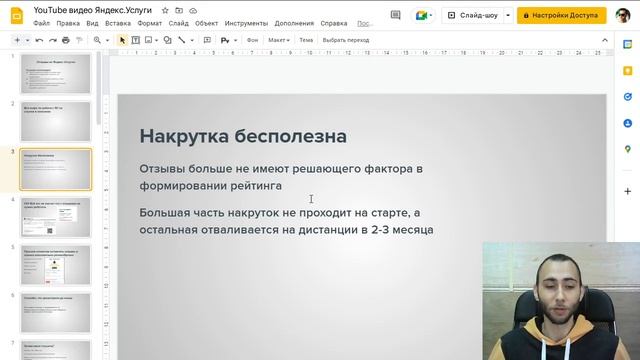Open zoom level dropdown arrow
The width and height of the screenshot is (640, 360).
[x=107, y=40]
